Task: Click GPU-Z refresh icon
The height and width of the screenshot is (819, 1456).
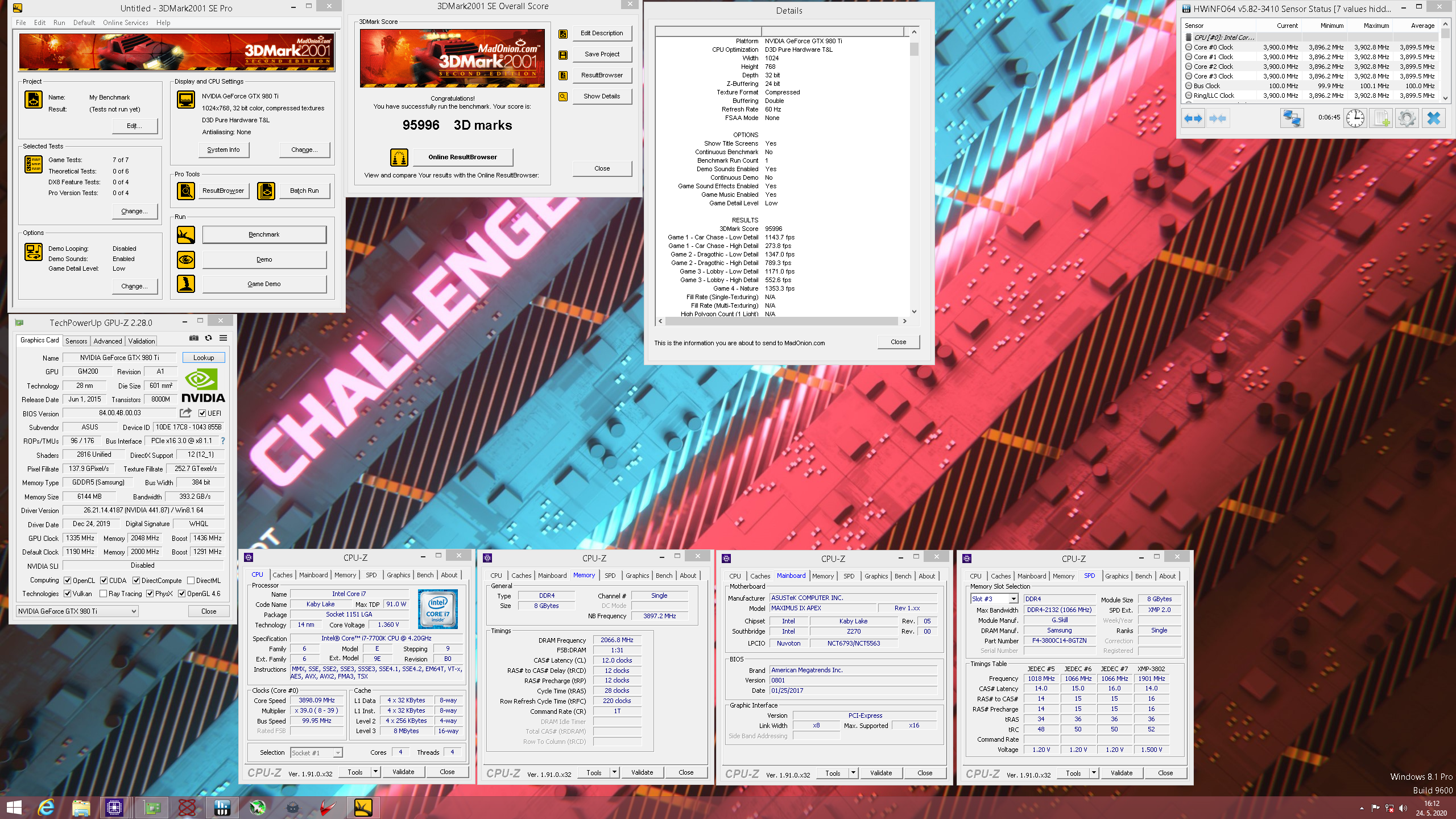Action: coord(209,338)
